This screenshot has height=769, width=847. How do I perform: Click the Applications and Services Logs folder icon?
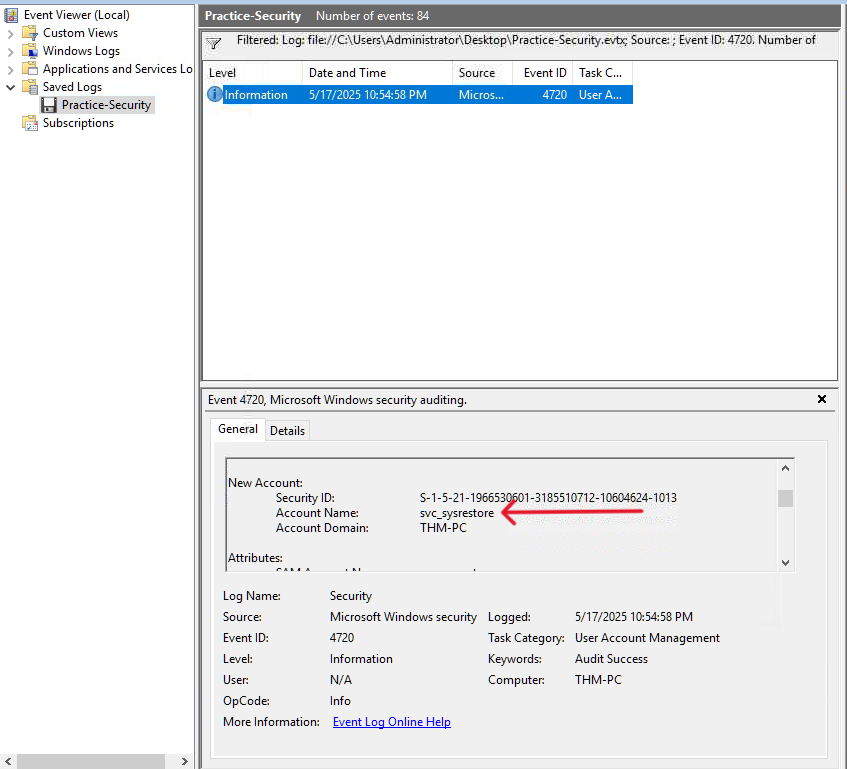[30, 69]
